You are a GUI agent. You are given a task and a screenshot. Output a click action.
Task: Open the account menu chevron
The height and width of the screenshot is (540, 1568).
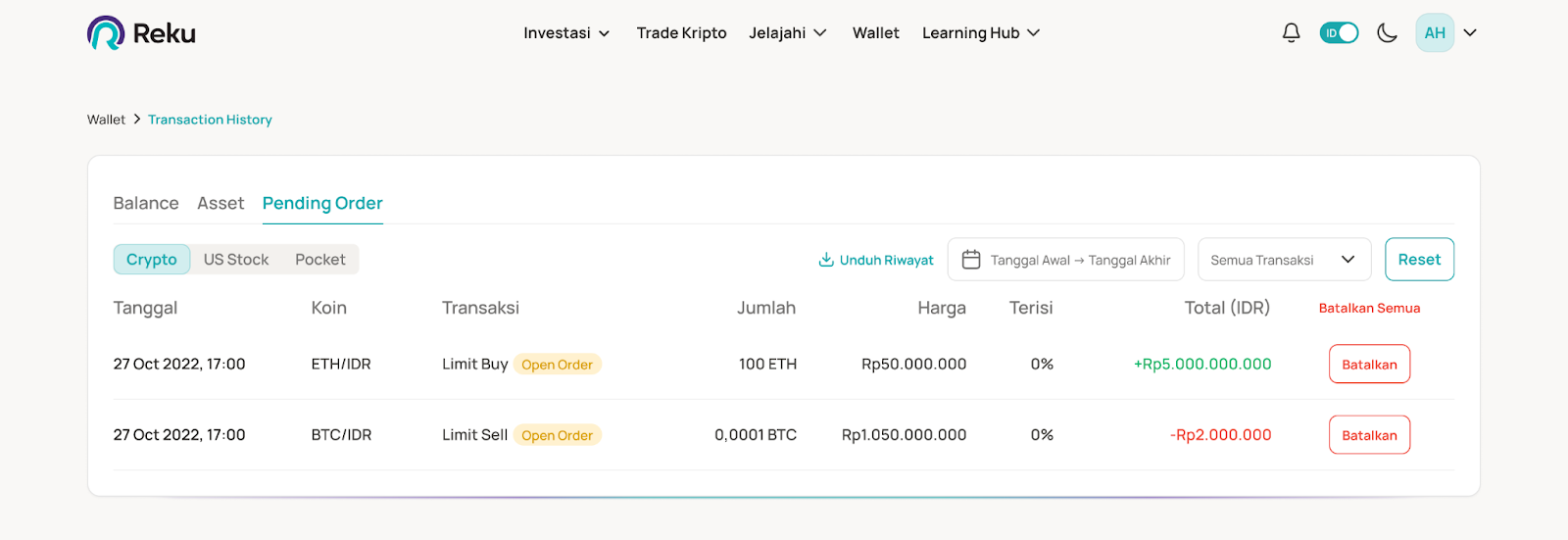coord(1470,33)
